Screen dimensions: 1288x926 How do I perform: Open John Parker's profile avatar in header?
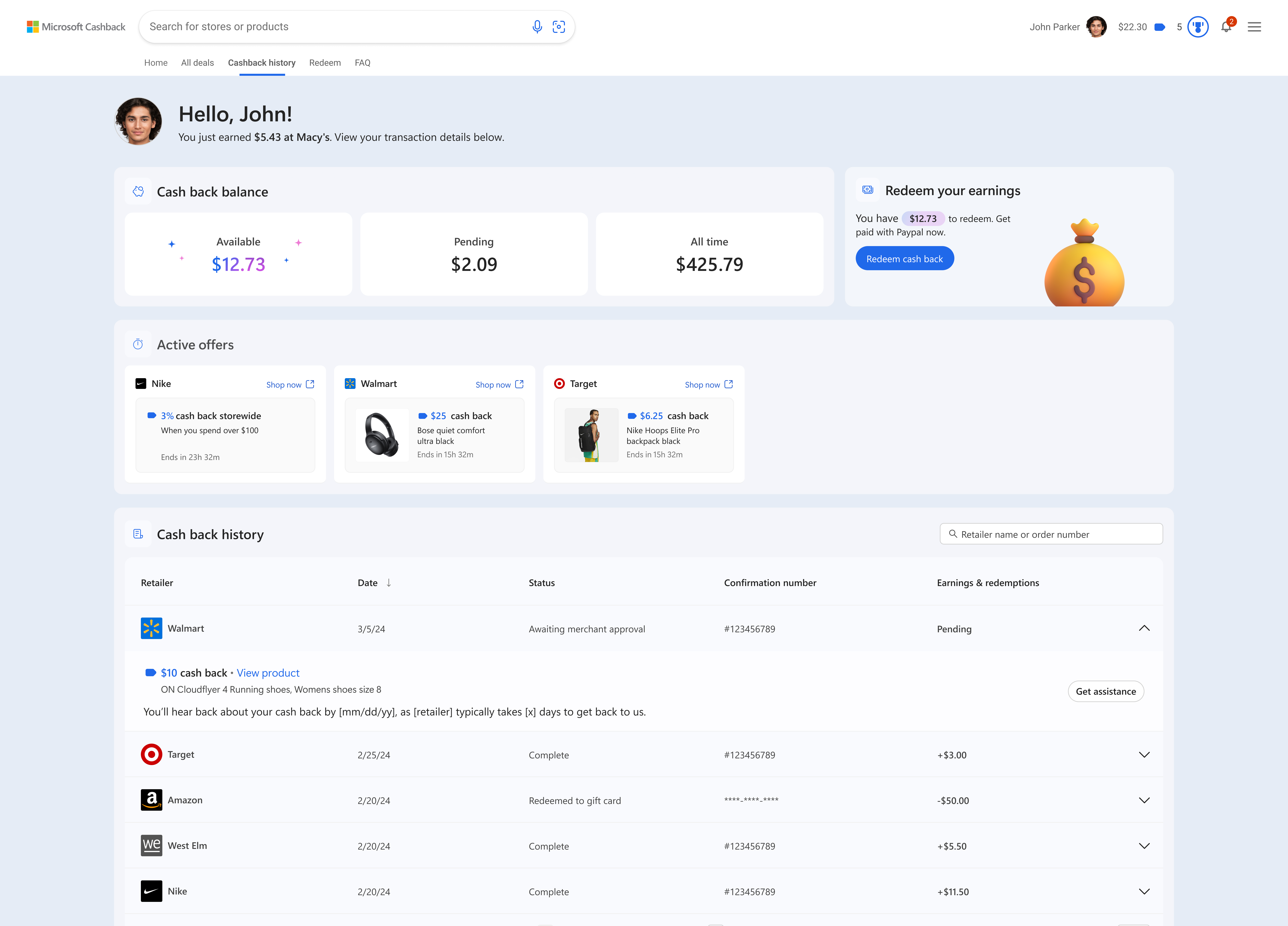(1096, 27)
